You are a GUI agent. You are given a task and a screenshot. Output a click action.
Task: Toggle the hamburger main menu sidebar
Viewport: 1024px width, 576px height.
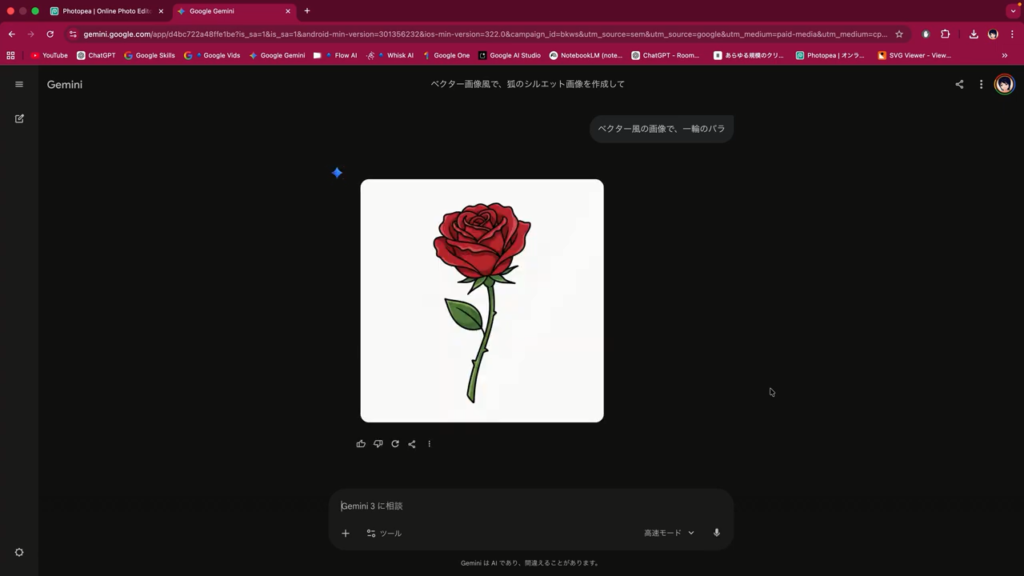(x=19, y=85)
